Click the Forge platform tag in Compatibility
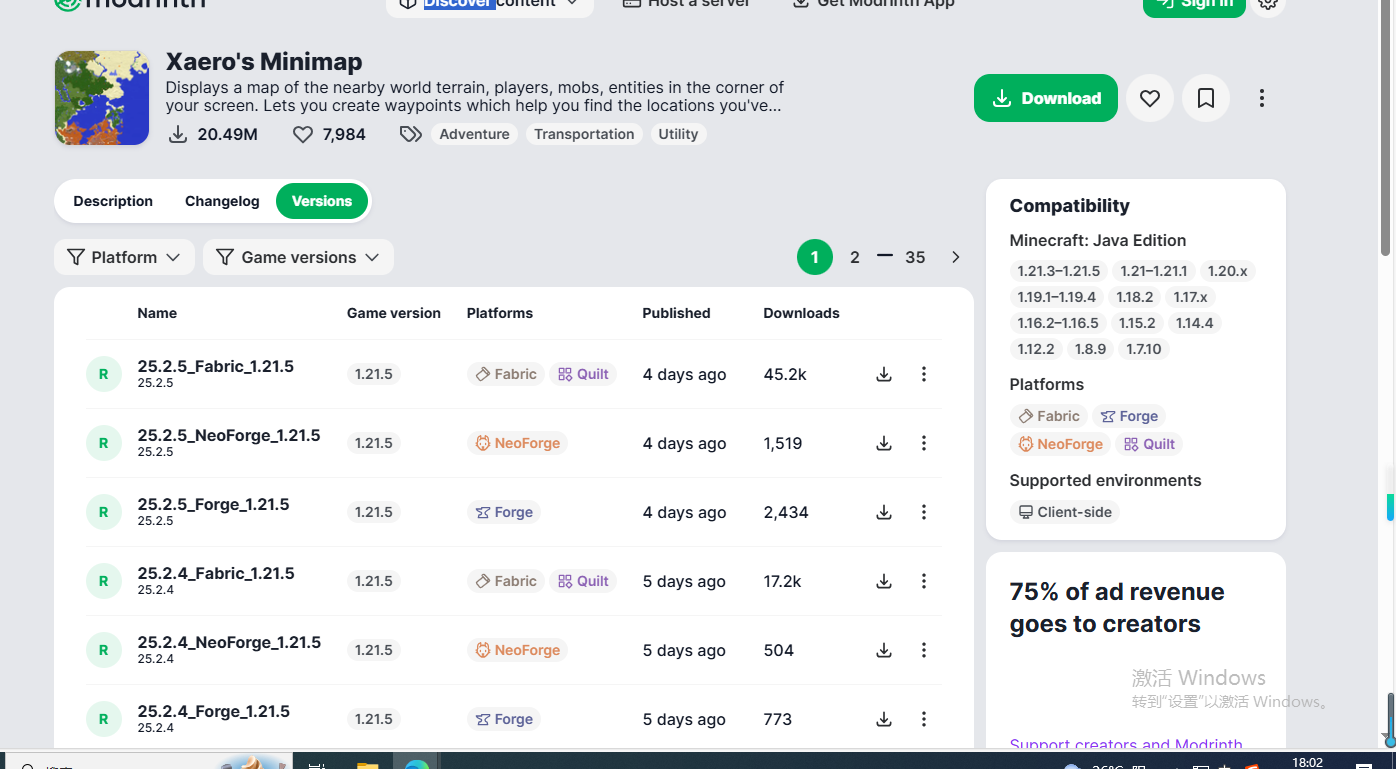 click(1128, 416)
